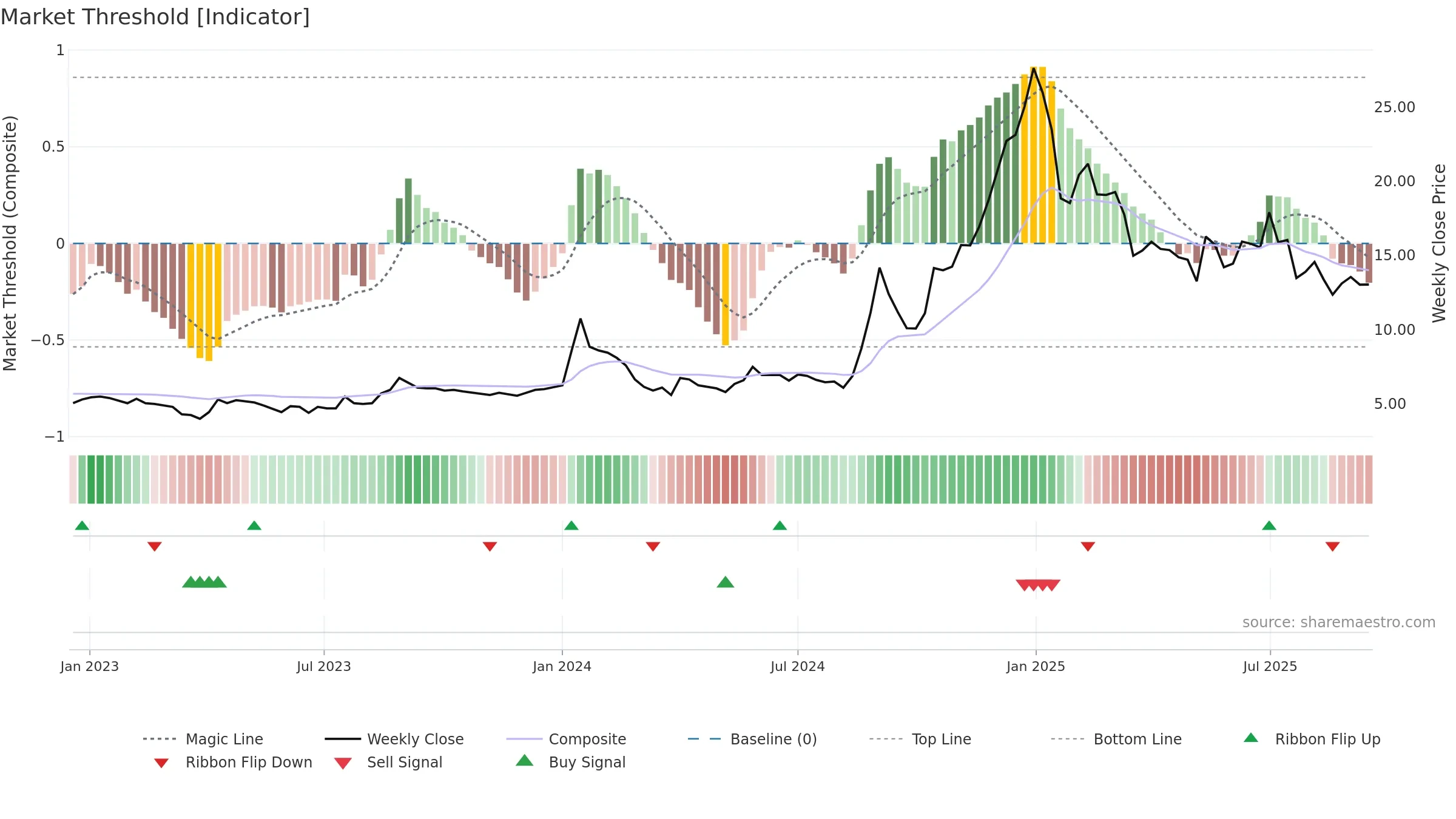Click the ribbon flip down marker near Mar 2024
The width and height of the screenshot is (1456, 819).
click(653, 547)
